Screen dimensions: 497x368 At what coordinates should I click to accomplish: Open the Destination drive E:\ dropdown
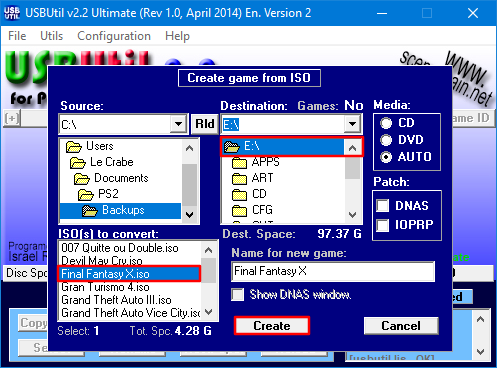coord(352,124)
